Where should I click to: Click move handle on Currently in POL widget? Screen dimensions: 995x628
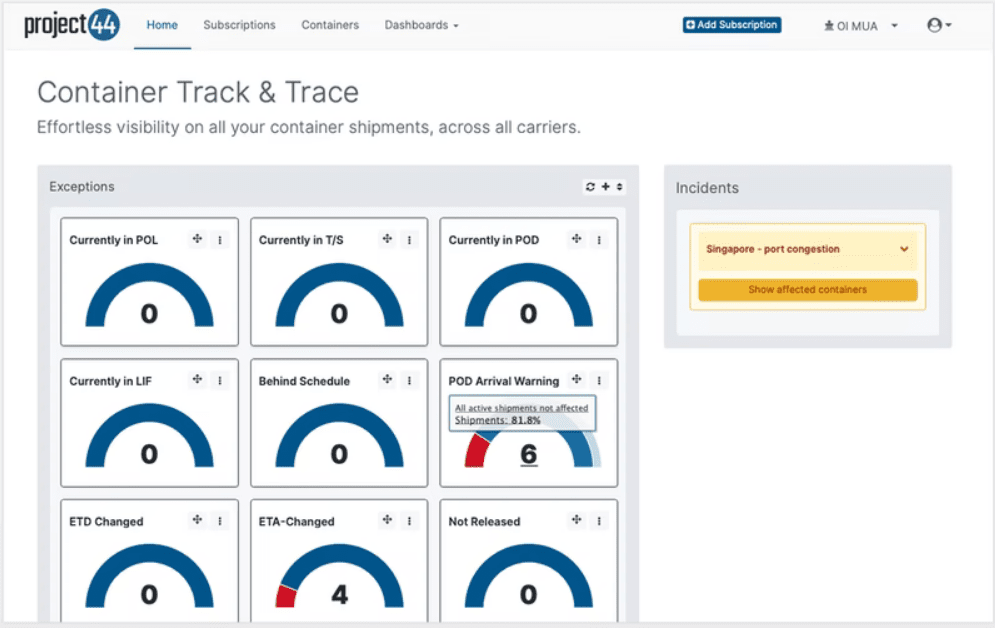click(x=197, y=239)
